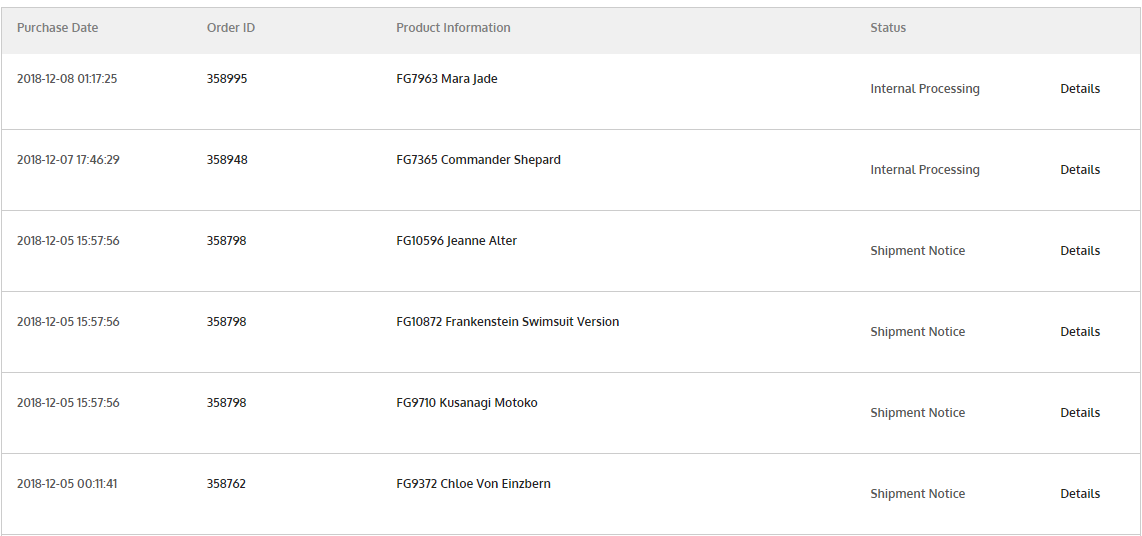Click the Status column header
The image size is (1142, 536).
pos(888,28)
